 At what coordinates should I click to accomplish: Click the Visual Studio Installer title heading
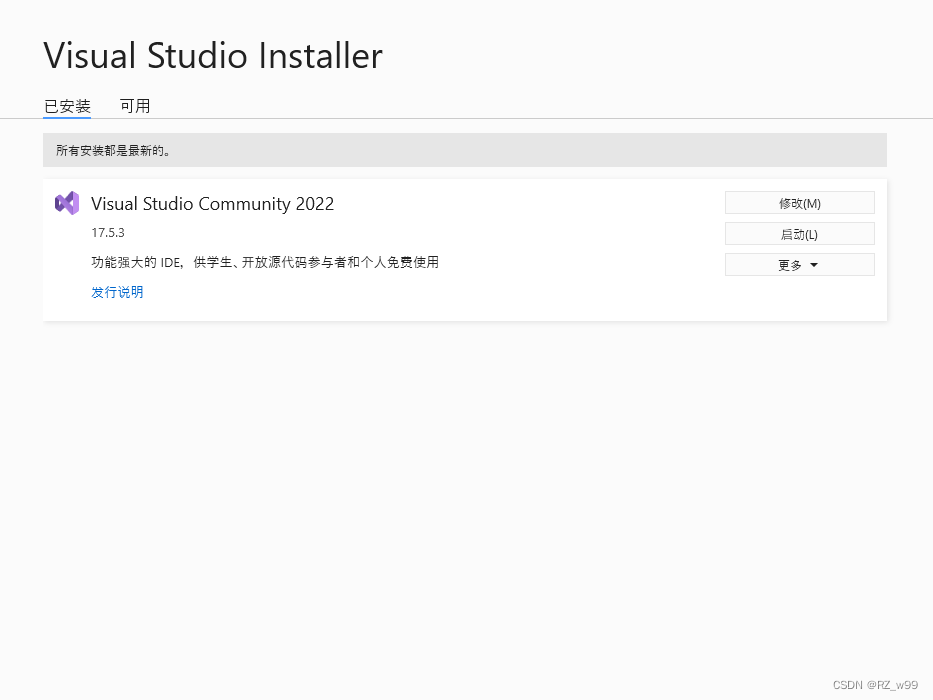click(x=212, y=55)
